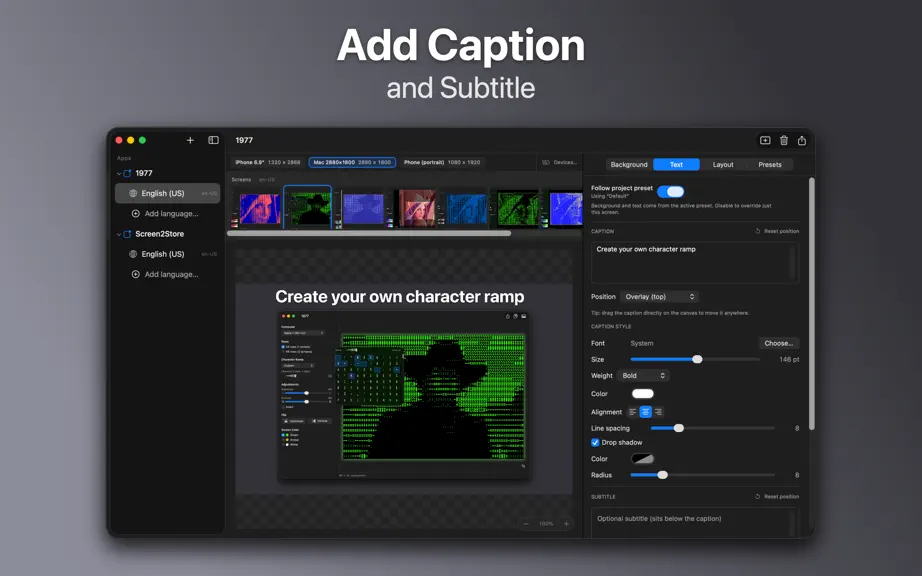Click the 1977 app icon in sidebar
This screenshot has height=576, width=922.
[127, 173]
